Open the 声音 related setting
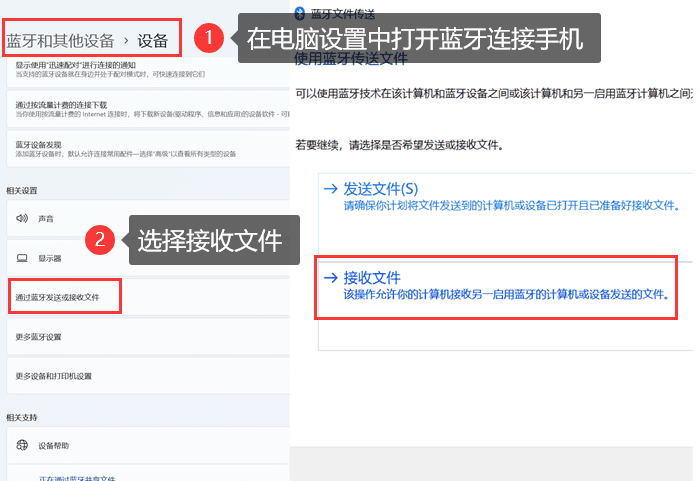 tap(46, 217)
